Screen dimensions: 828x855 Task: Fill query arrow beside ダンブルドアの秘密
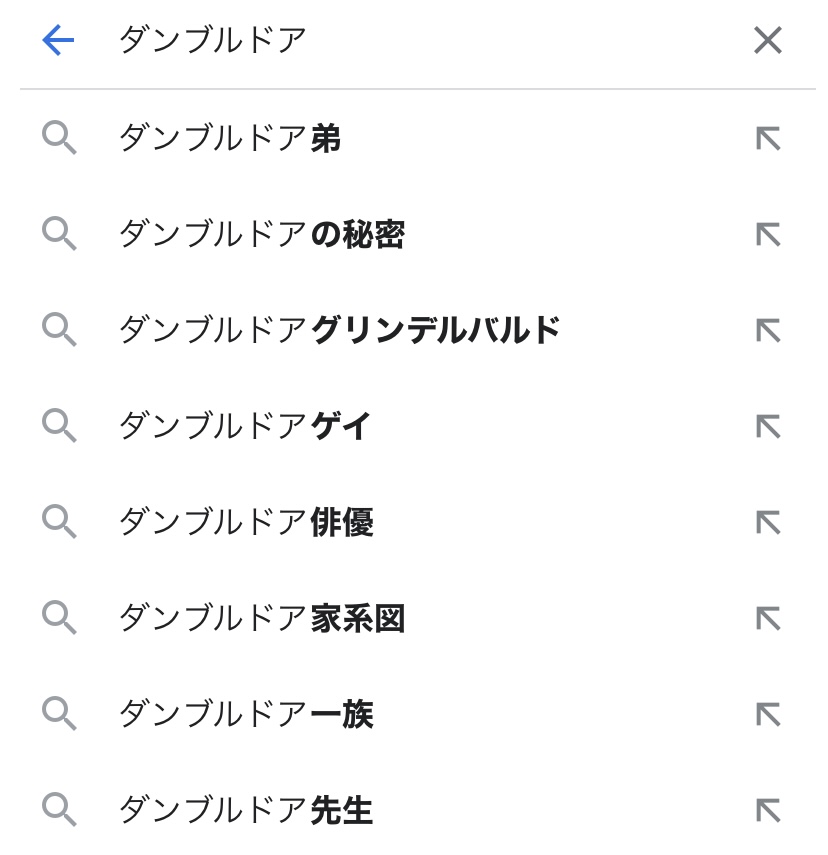point(767,234)
